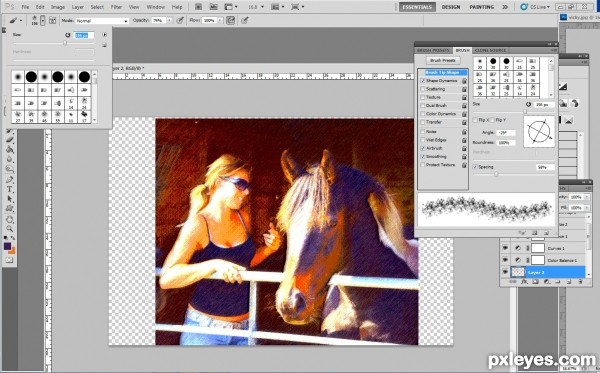Enable tablet pressure for opacity icon
Screen dimensions: 600x373
tap(180, 20)
